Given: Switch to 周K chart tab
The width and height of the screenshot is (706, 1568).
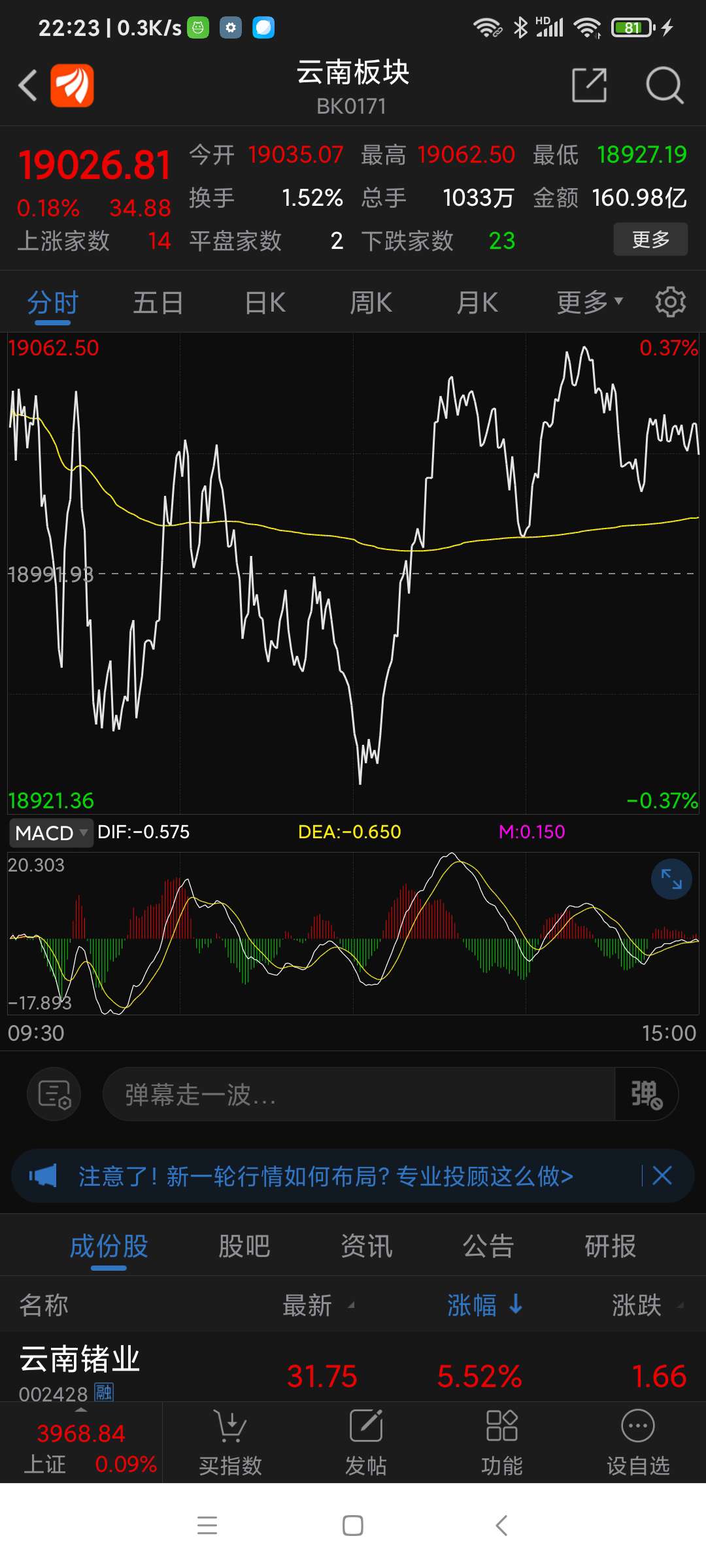Looking at the screenshot, I should (371, 302).
